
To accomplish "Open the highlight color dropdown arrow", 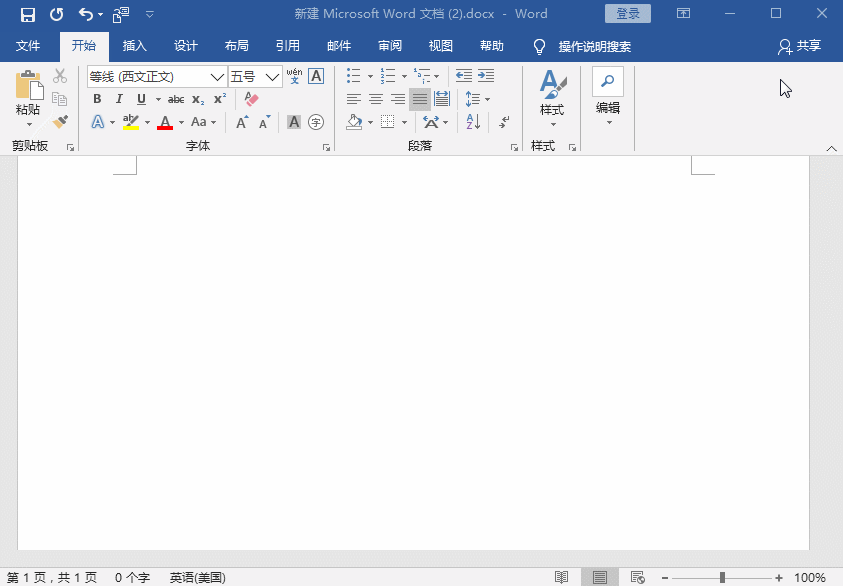I will 147,123.
